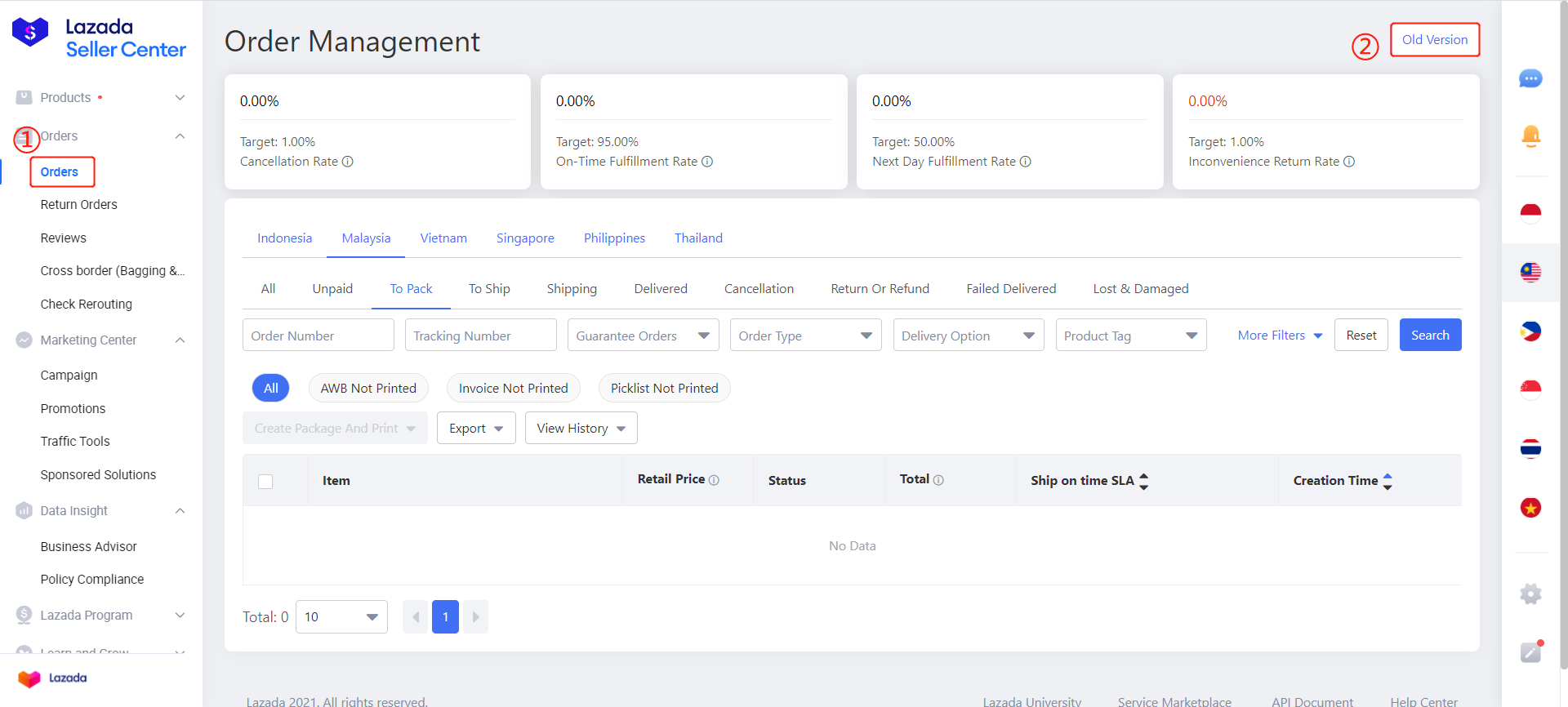Open the Unpaid status tab
1568x707 pixels.
pos(332,289)
